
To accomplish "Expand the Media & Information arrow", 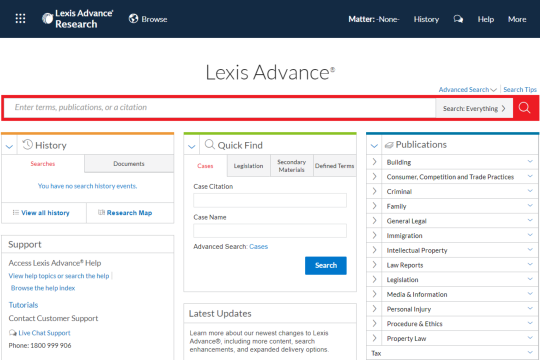I will (x=374, y=294).
